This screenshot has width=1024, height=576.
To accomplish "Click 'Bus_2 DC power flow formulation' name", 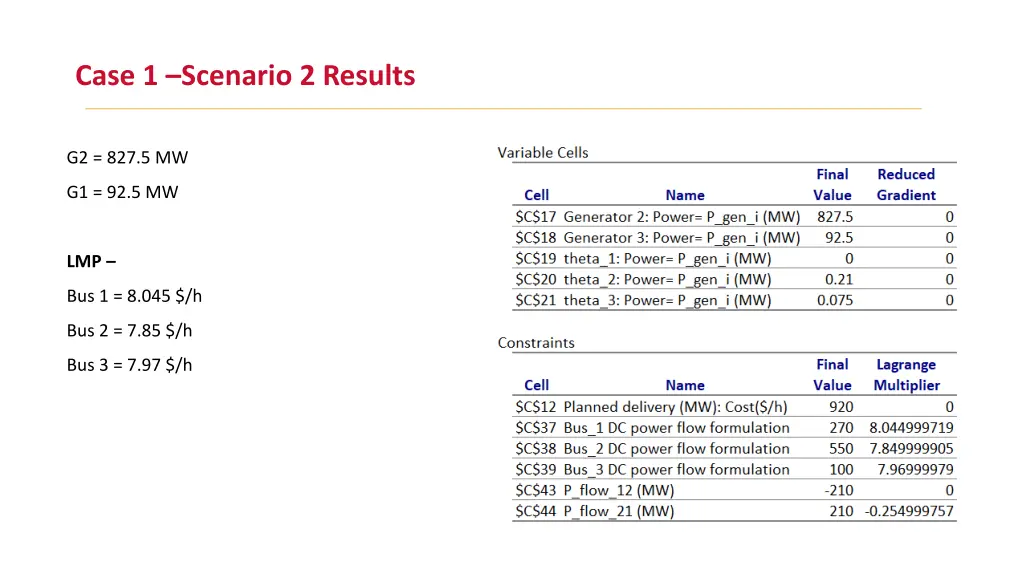I will [677, 449].
